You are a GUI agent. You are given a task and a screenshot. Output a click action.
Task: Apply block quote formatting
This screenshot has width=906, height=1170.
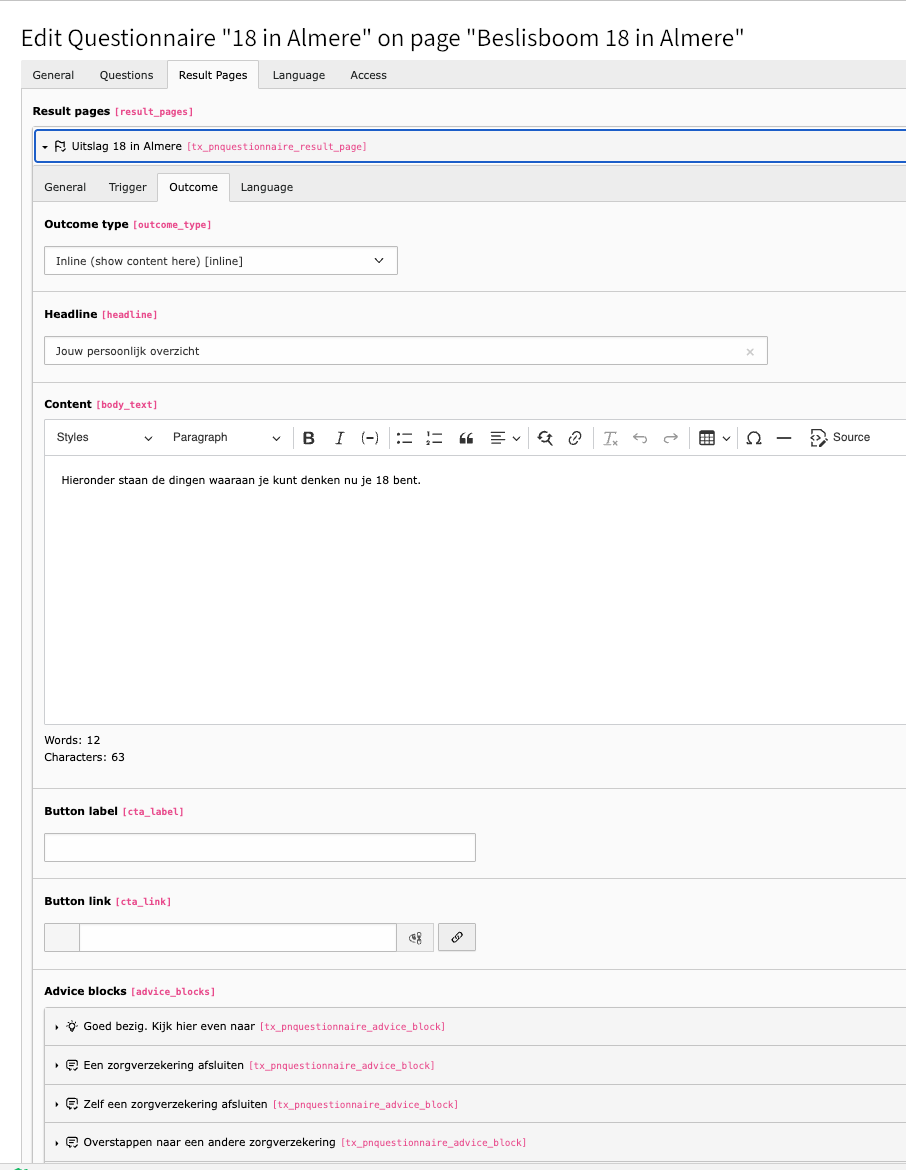(x=466, y=438)
